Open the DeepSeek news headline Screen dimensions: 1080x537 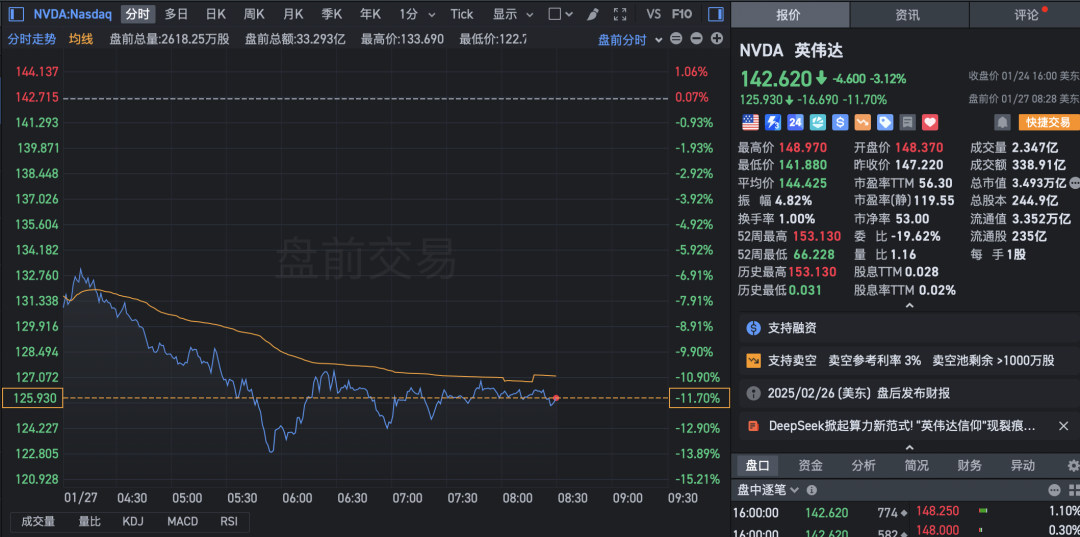pos(902,426)
